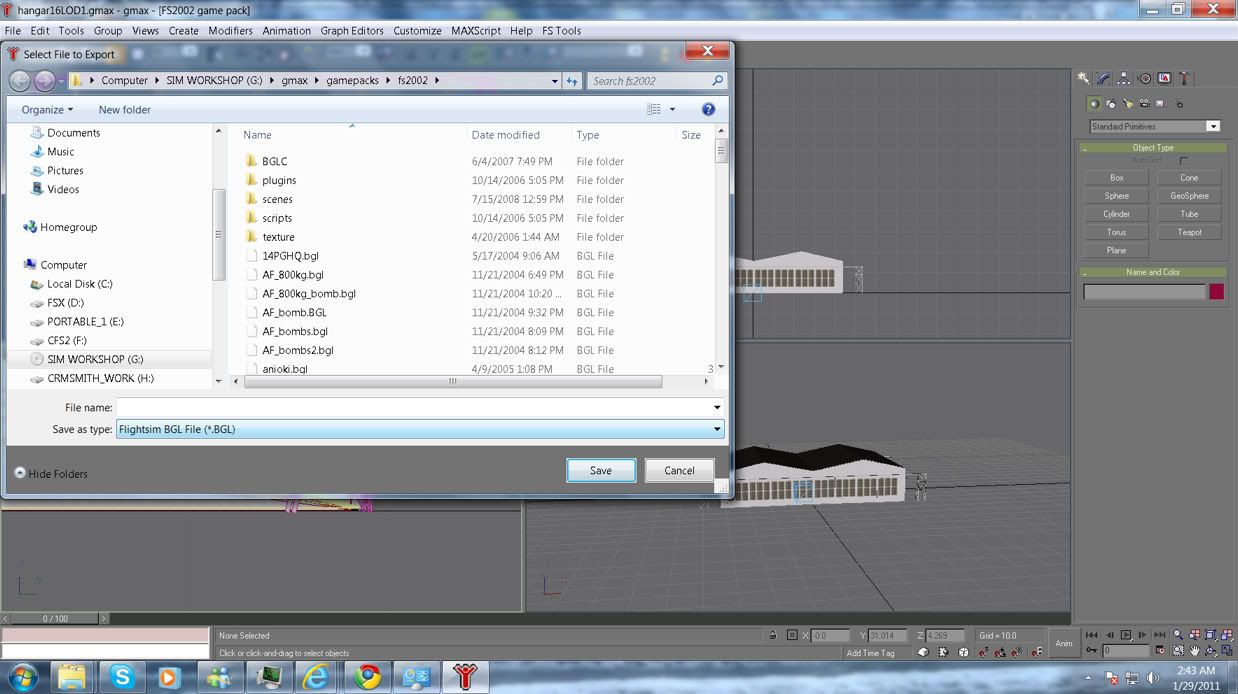
Task: Select the Pan viewport hand tool
Action: coord(1194,651)
